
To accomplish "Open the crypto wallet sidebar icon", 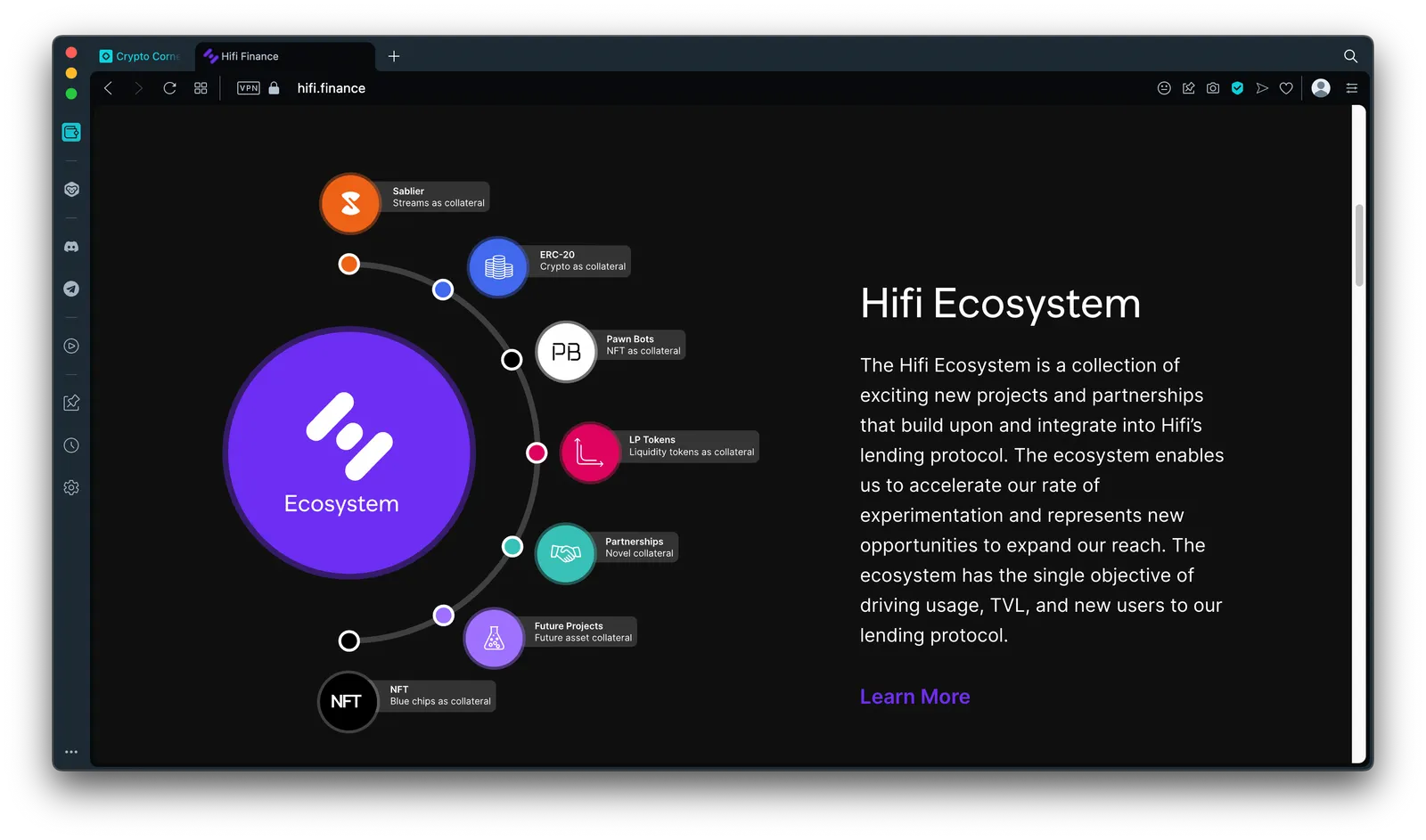I will (71, 133).
